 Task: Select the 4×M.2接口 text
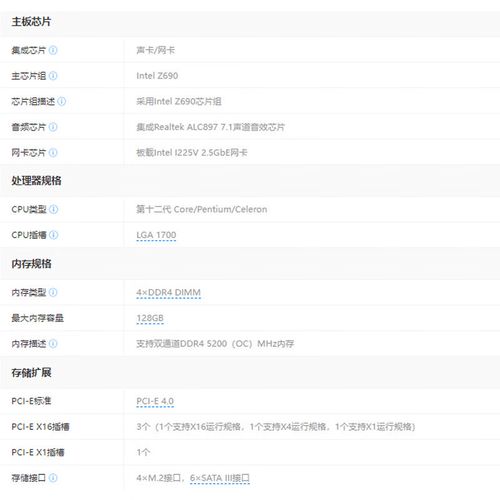coord(159,478)
